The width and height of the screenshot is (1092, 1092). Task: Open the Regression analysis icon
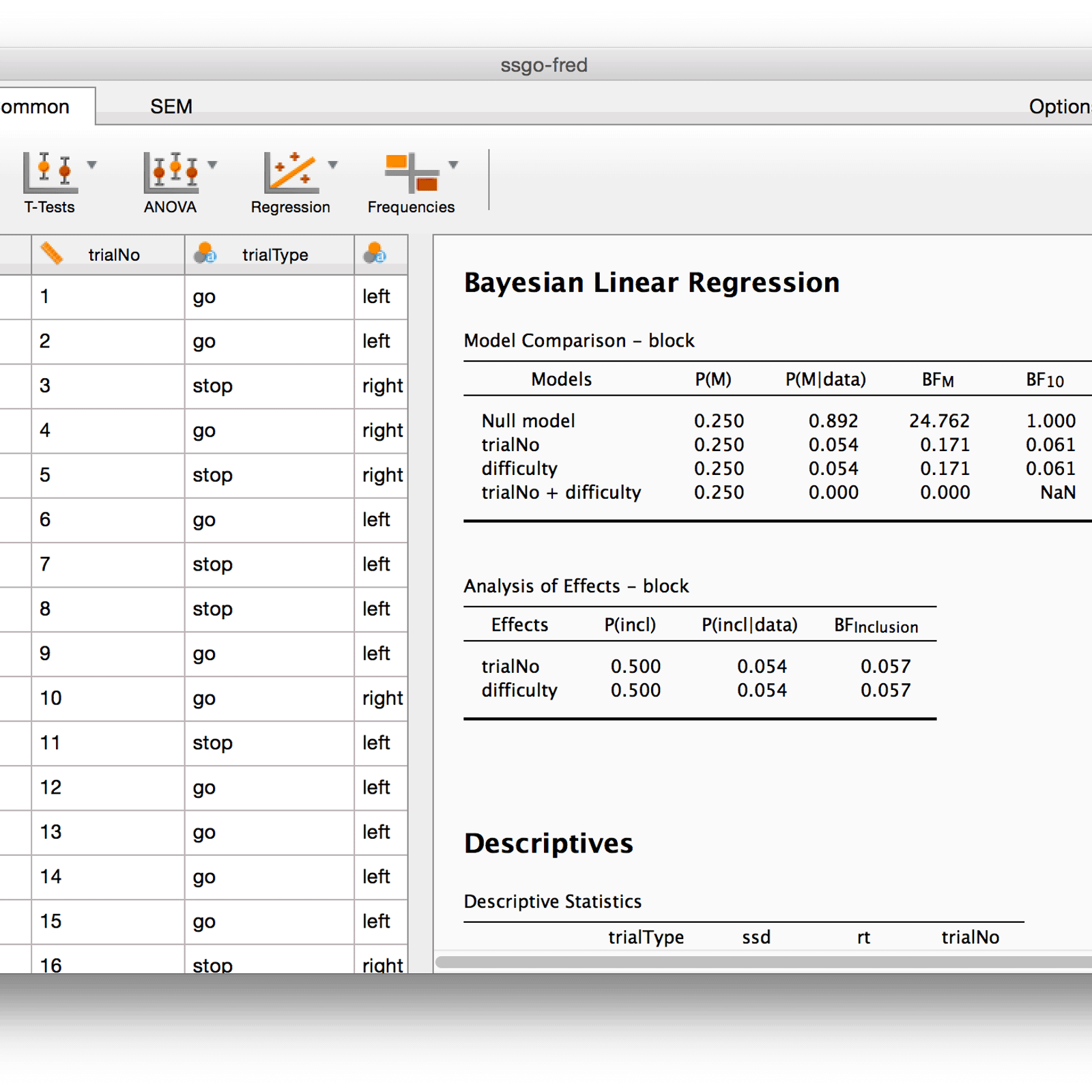pyautogui.click(x=291, y=172)
